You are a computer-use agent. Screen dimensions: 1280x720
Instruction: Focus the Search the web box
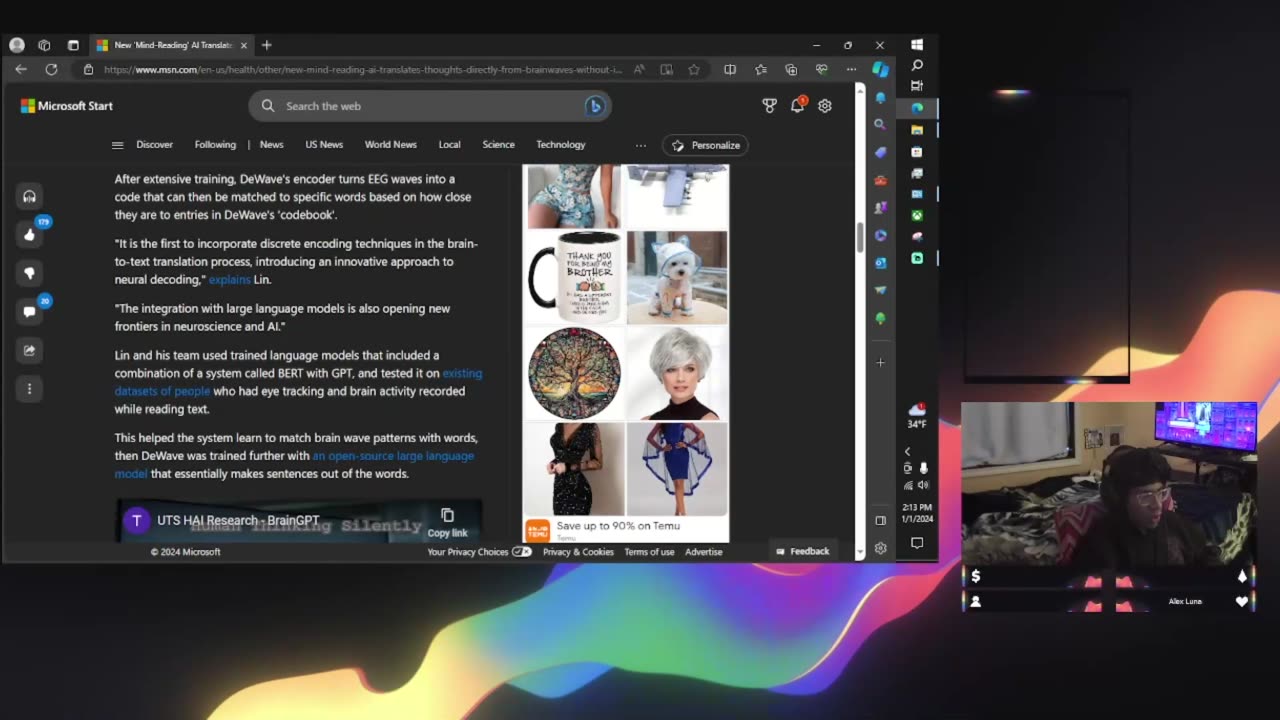[430, 106]
